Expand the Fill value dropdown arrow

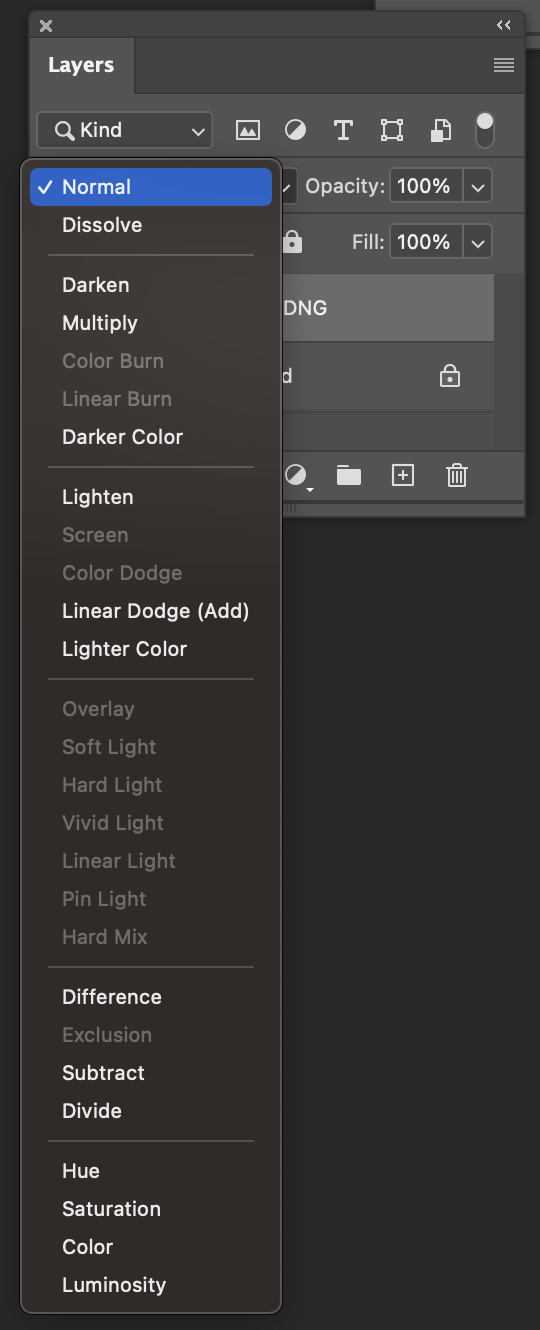pos(478,243)
